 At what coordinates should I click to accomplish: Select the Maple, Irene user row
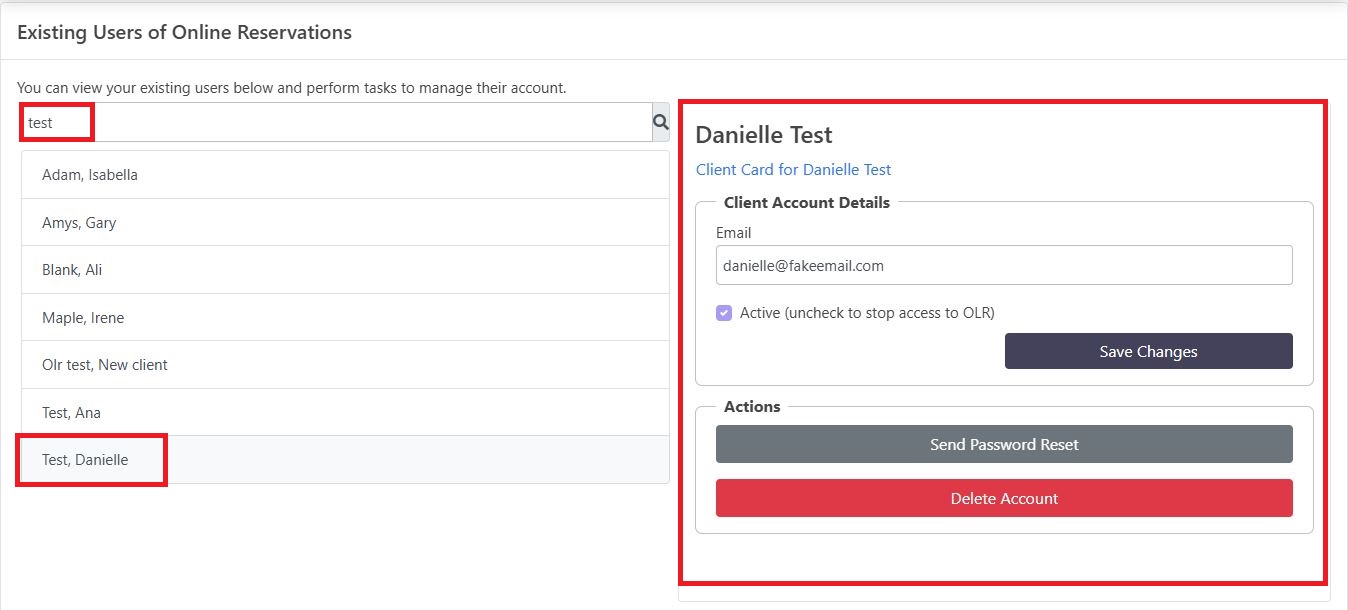(345, 318)
